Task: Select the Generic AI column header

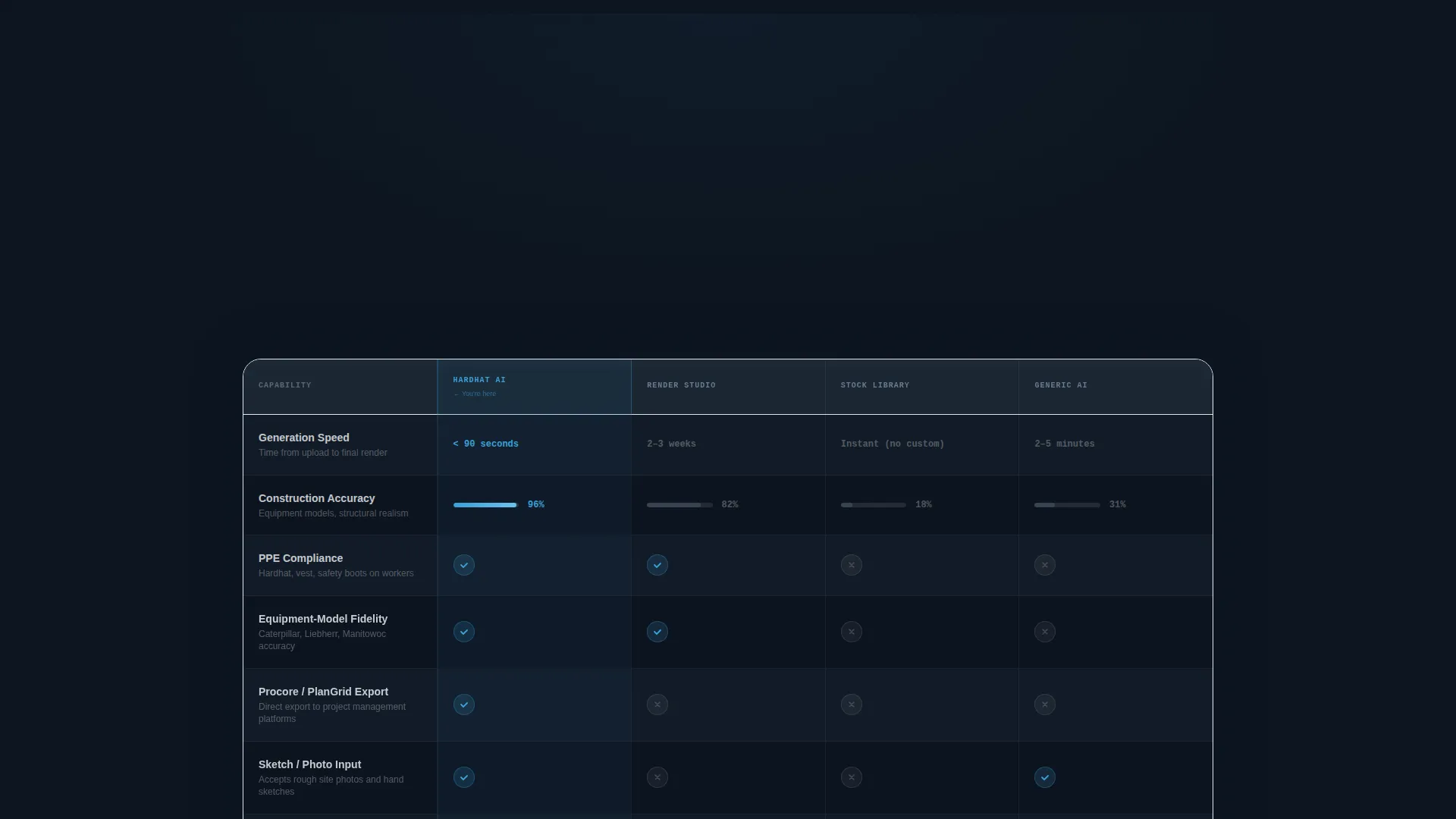Action: (1116, 387)
